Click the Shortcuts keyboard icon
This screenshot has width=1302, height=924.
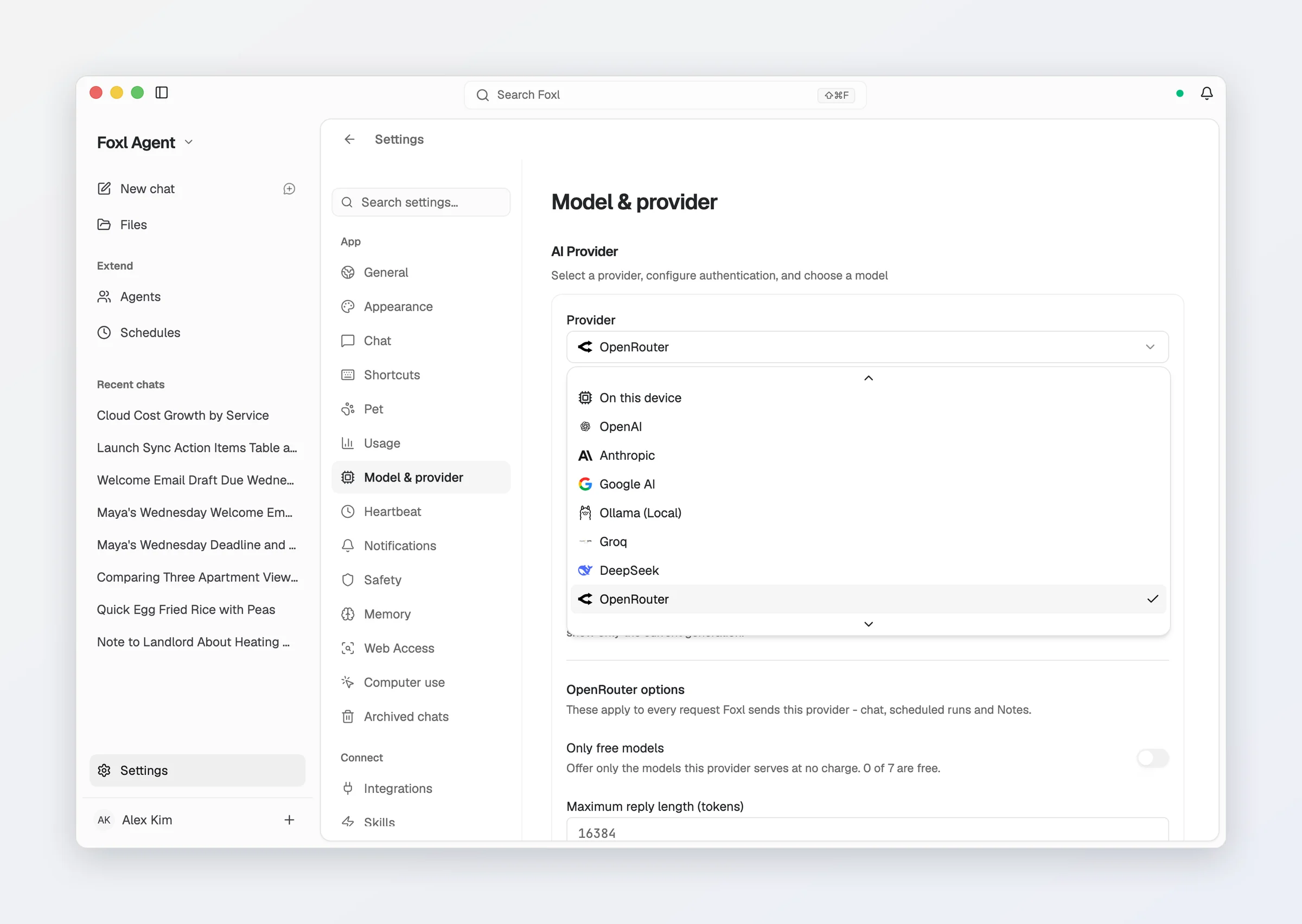coord(348,375)
